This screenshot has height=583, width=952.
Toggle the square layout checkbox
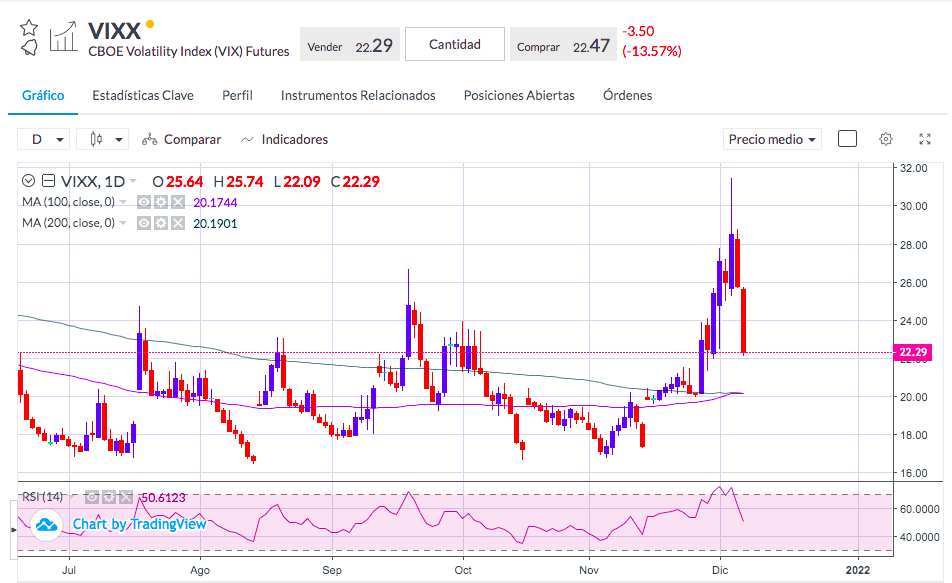pos(847,139)
